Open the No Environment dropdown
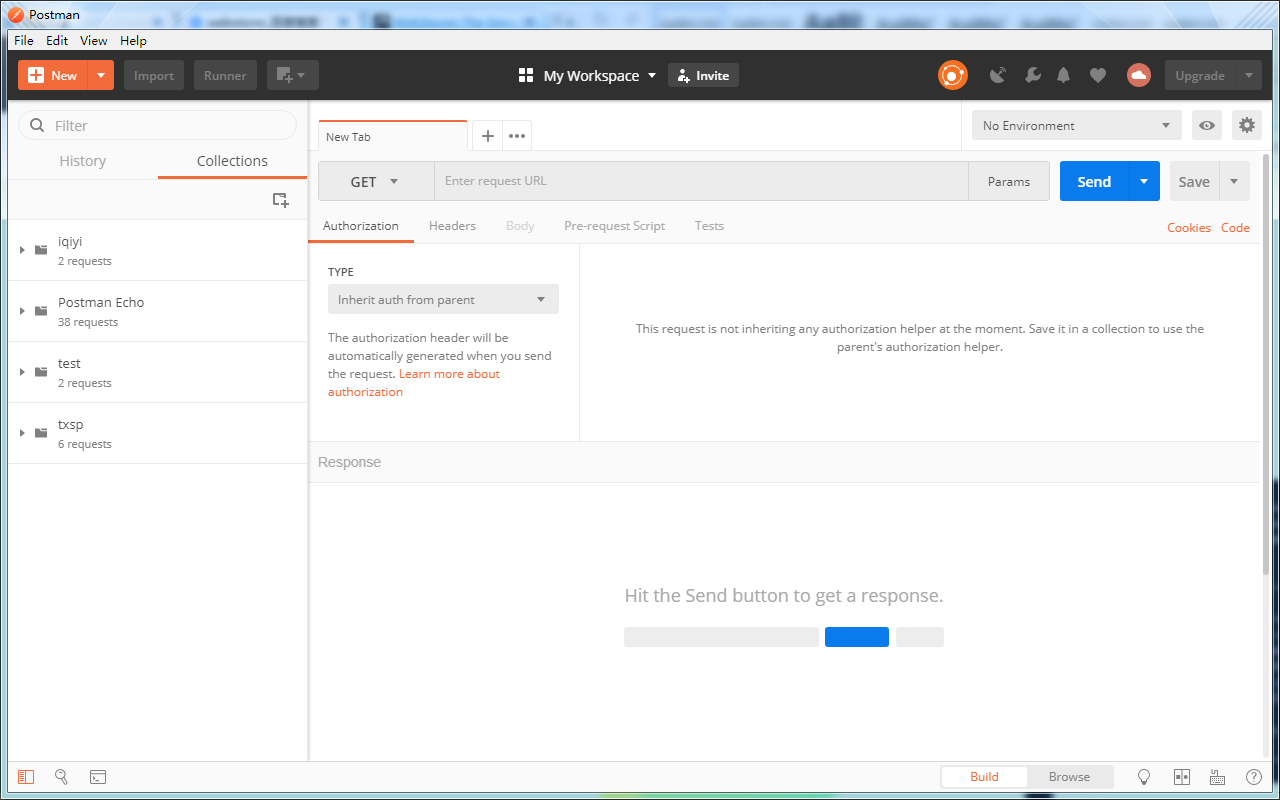This screenshot has height=800, width=1280. click(x=1077, y=125)
